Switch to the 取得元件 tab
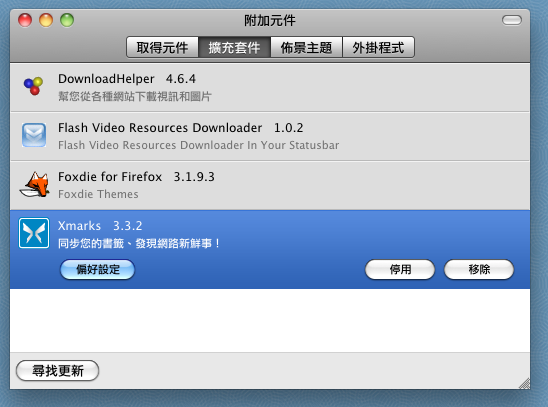This screenshot has width=548, height=407. coord(163,47)
